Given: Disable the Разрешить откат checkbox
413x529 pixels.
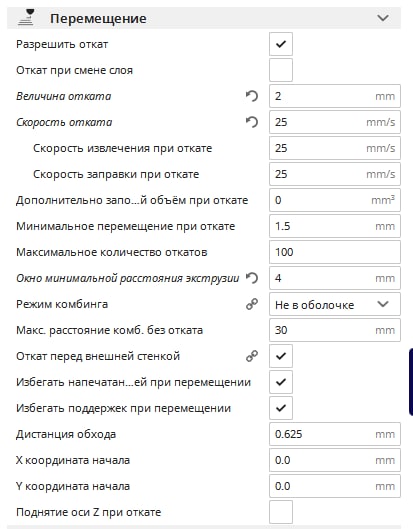Looking at the screenshot, I should click(x=281, y=44).
